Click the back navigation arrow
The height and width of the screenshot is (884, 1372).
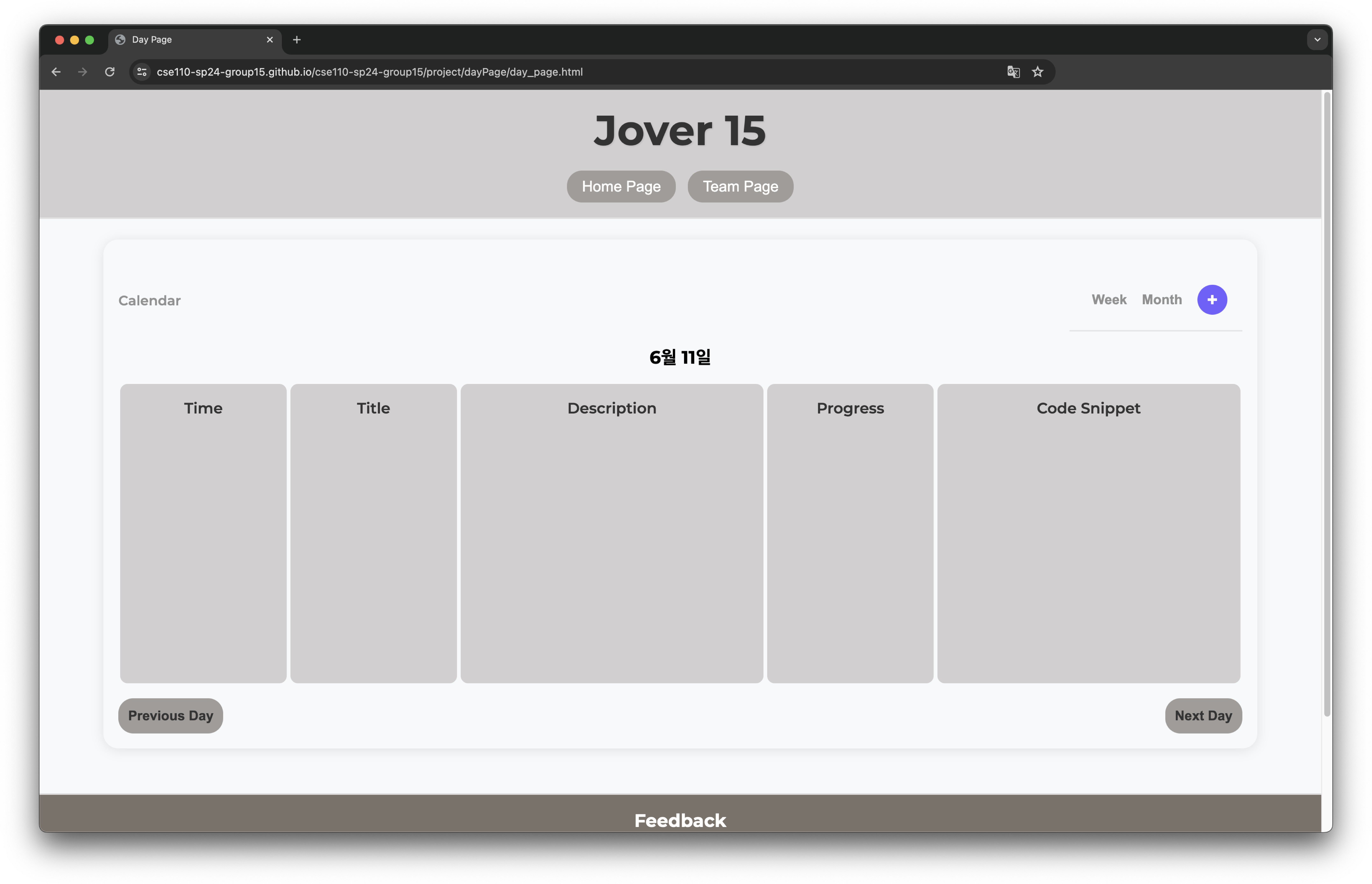pos(56,72)
